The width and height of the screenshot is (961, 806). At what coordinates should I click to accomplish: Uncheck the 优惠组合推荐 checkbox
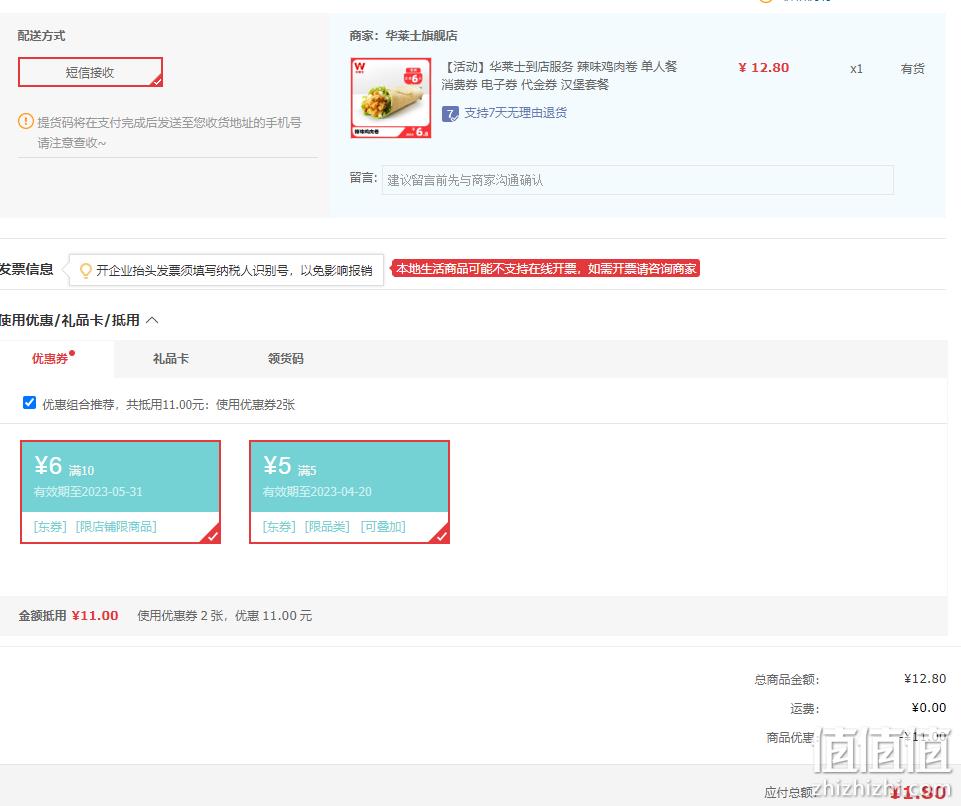[x=29, y=403]
